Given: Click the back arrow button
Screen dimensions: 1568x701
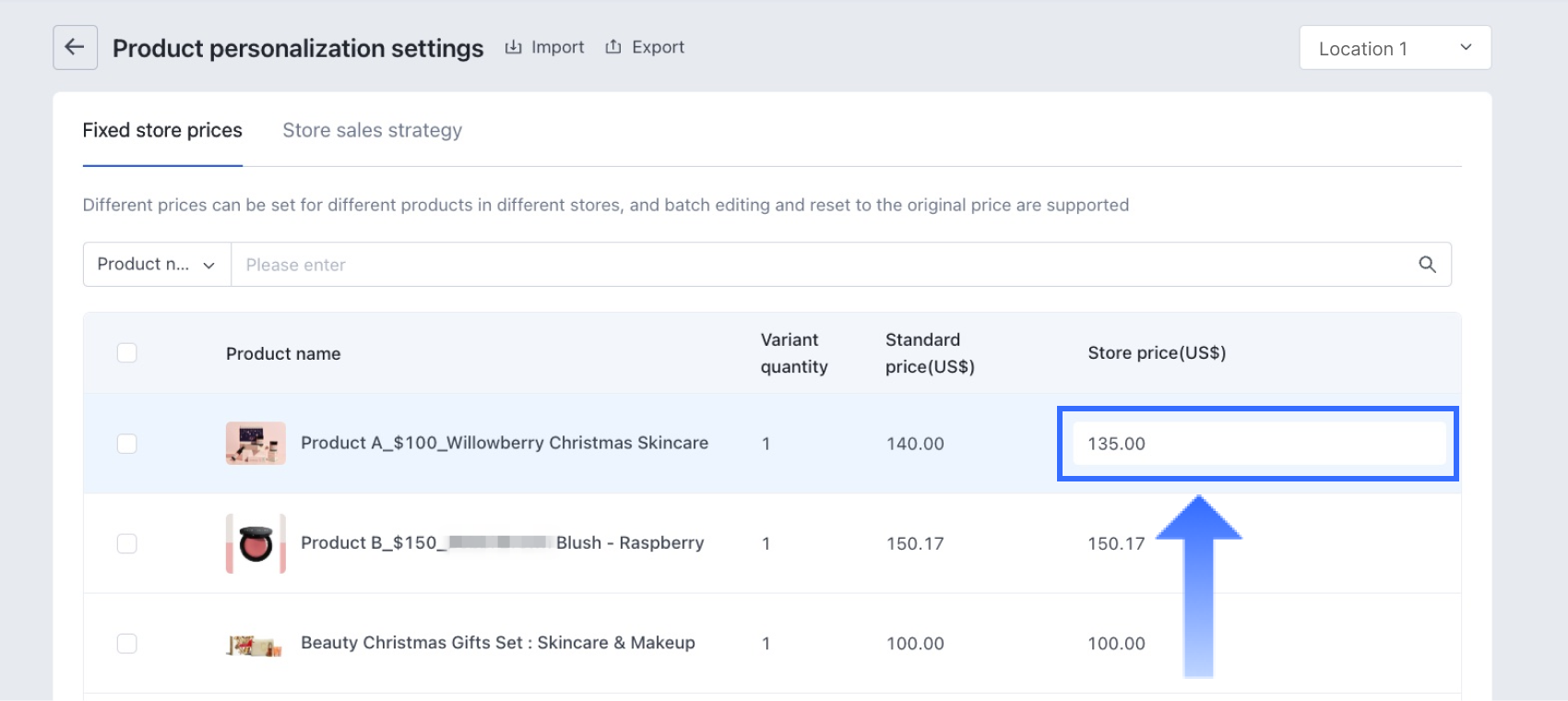Looking at the screenshot, I should [x=75, y=48].
